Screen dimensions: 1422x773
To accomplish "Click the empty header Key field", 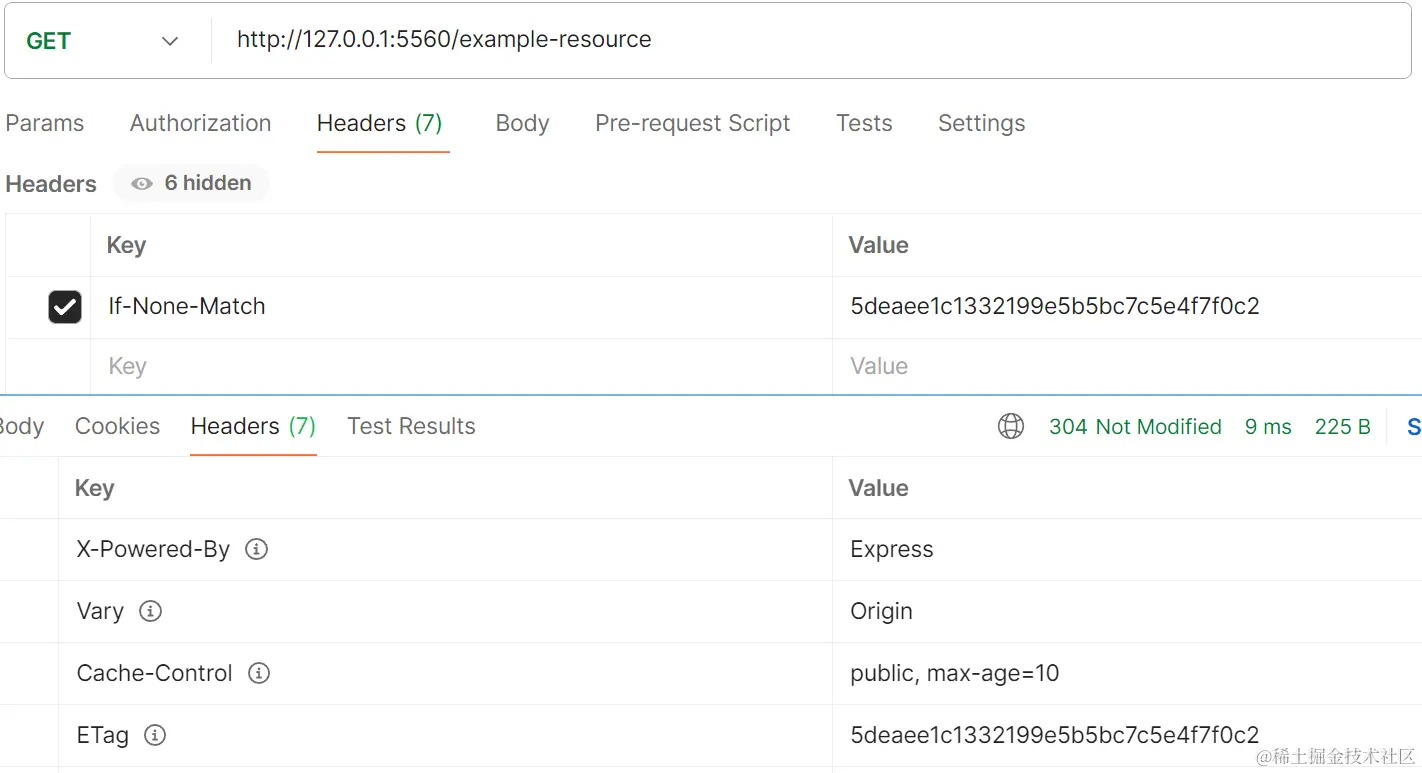I will [x=461, y=366].
